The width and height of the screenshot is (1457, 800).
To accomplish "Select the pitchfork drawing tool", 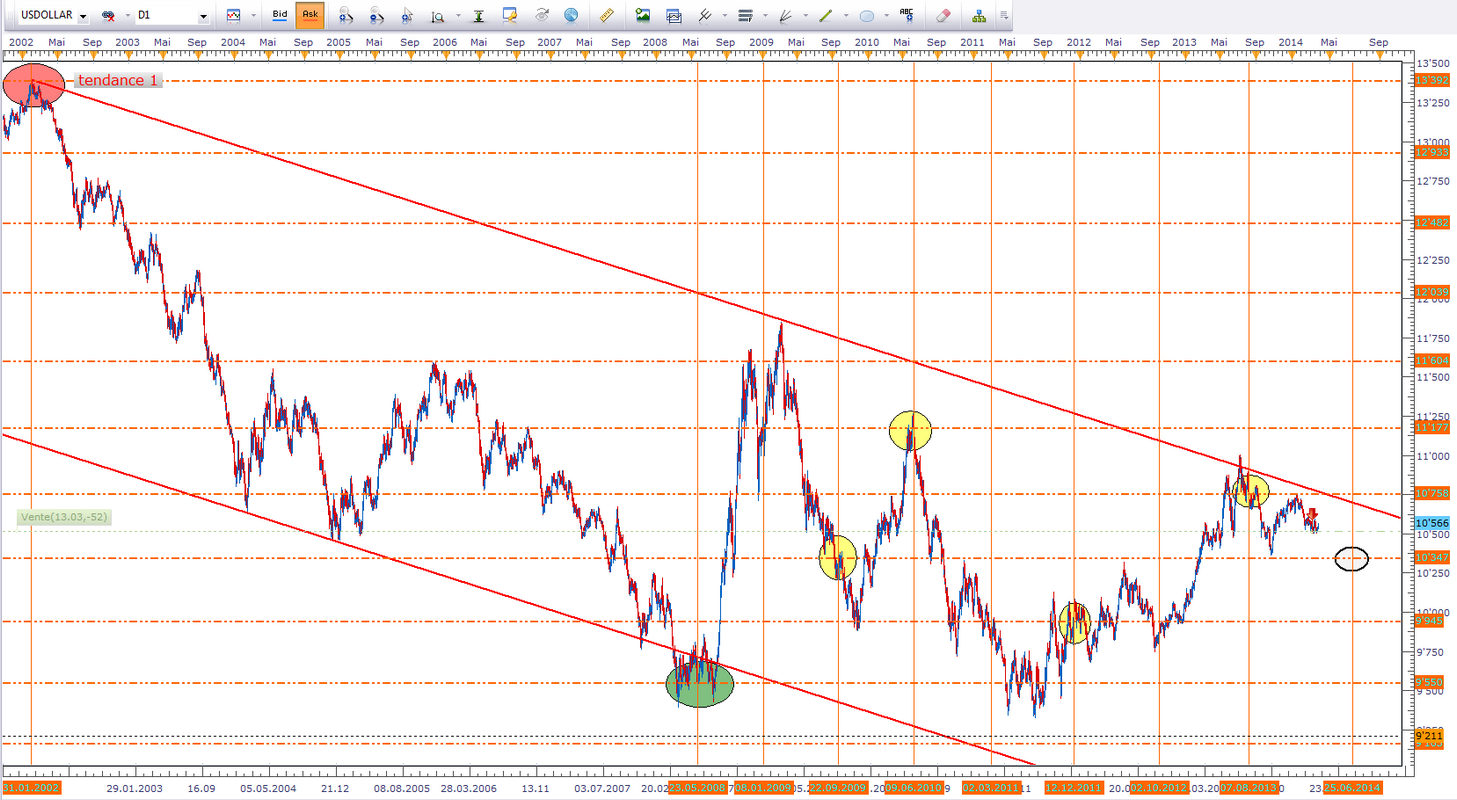I will (x=705, y=16).
